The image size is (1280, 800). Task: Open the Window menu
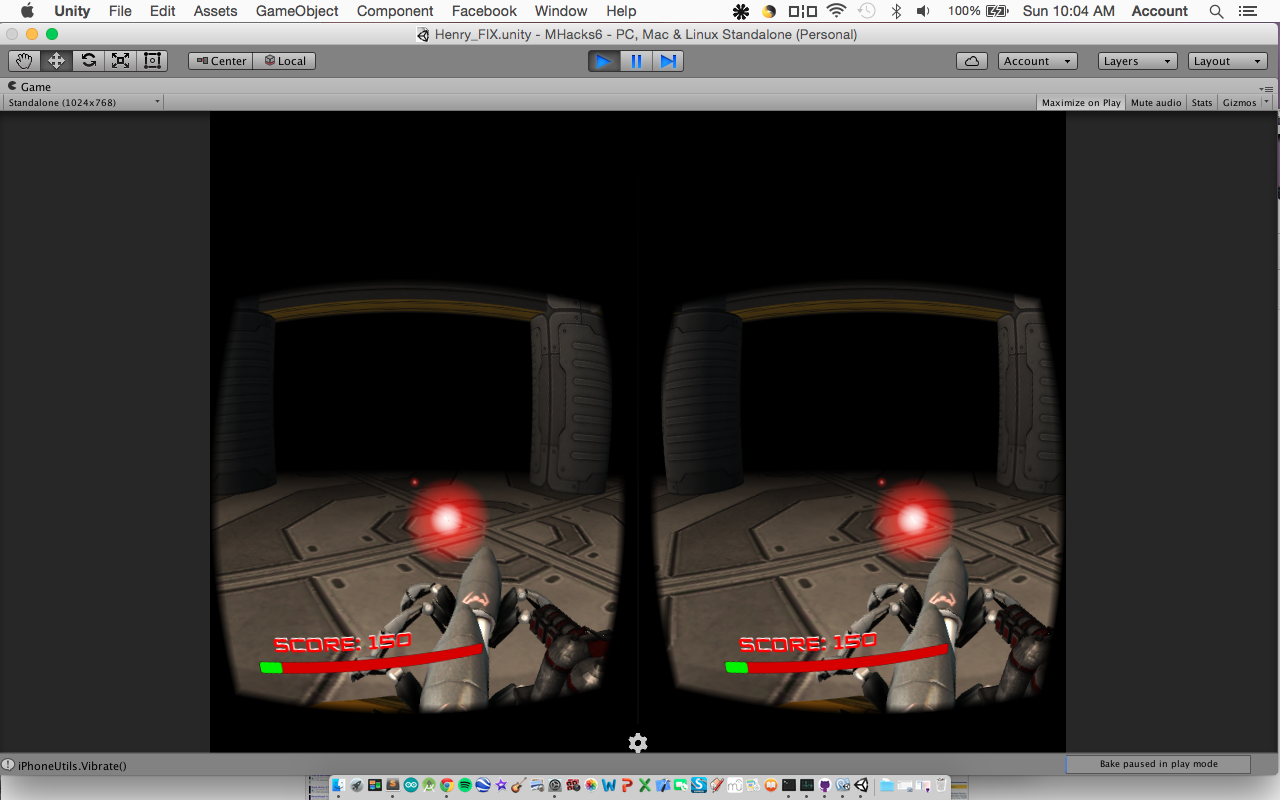[x=561, y=11]
